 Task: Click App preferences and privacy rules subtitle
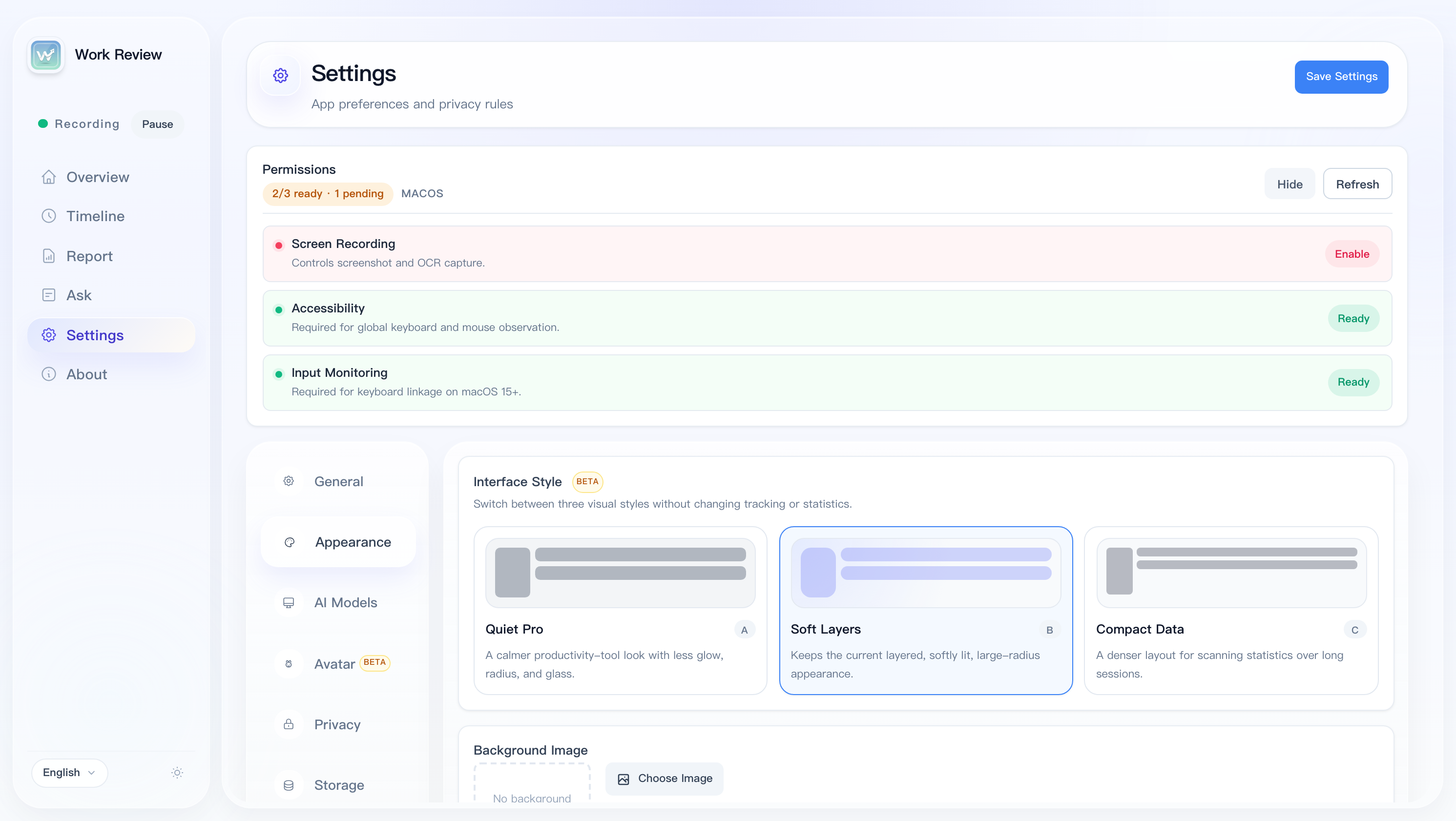(x=412, y=104)
